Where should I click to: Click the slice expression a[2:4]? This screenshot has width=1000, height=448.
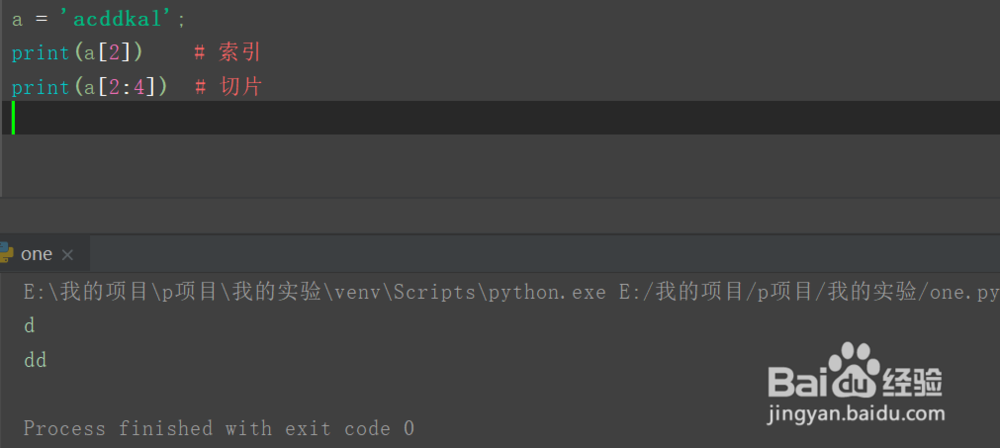(x=118, y=87)
